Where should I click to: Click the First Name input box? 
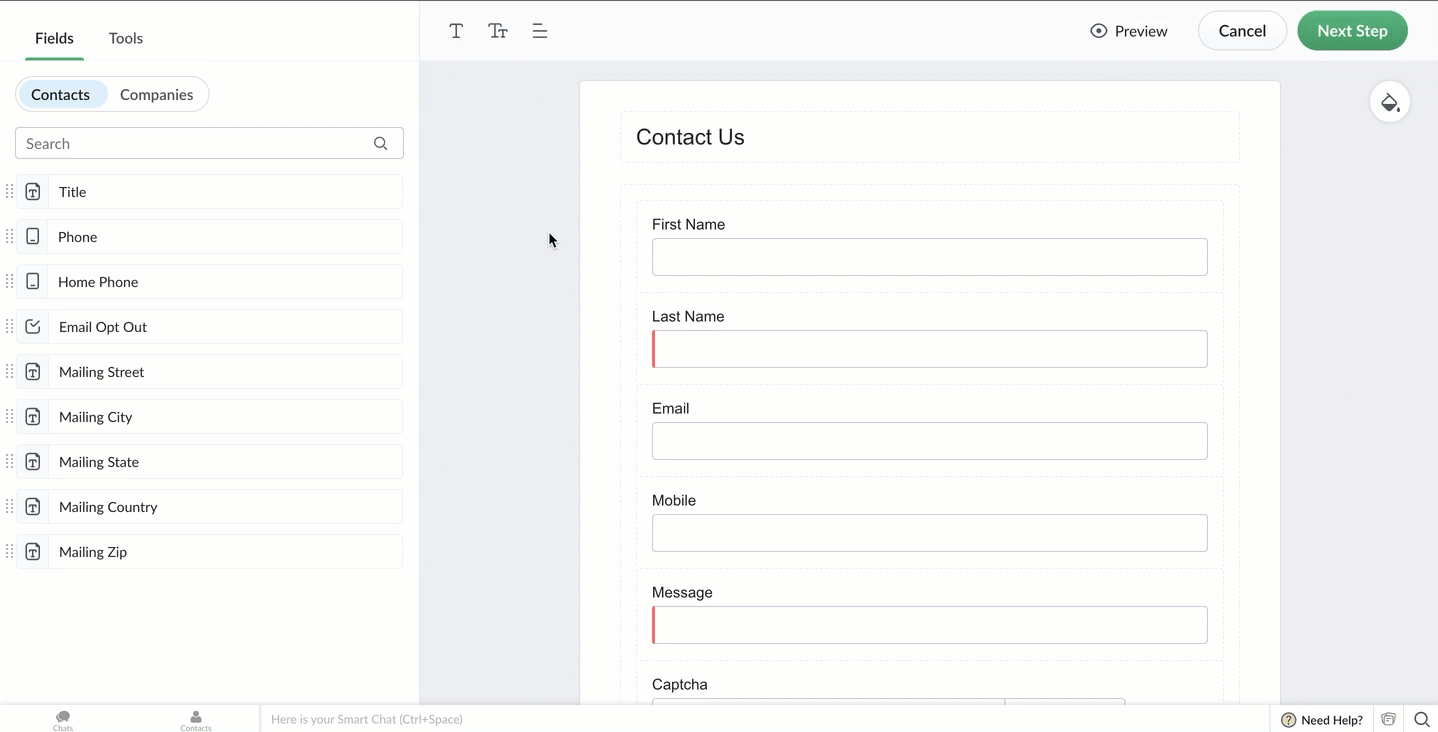point(929,257)
